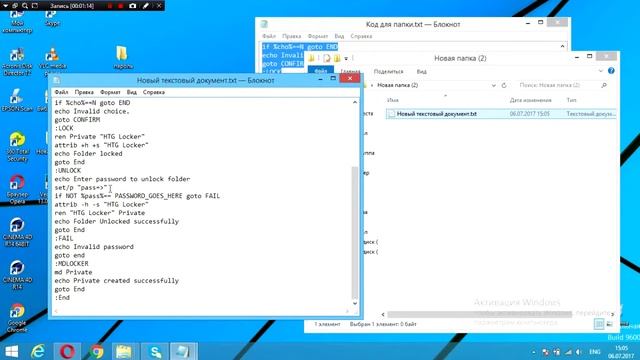The width and height of the screenshot is (640, 360).
Task: Pause the recording in recorder bar
Action: tap(110, 6)
